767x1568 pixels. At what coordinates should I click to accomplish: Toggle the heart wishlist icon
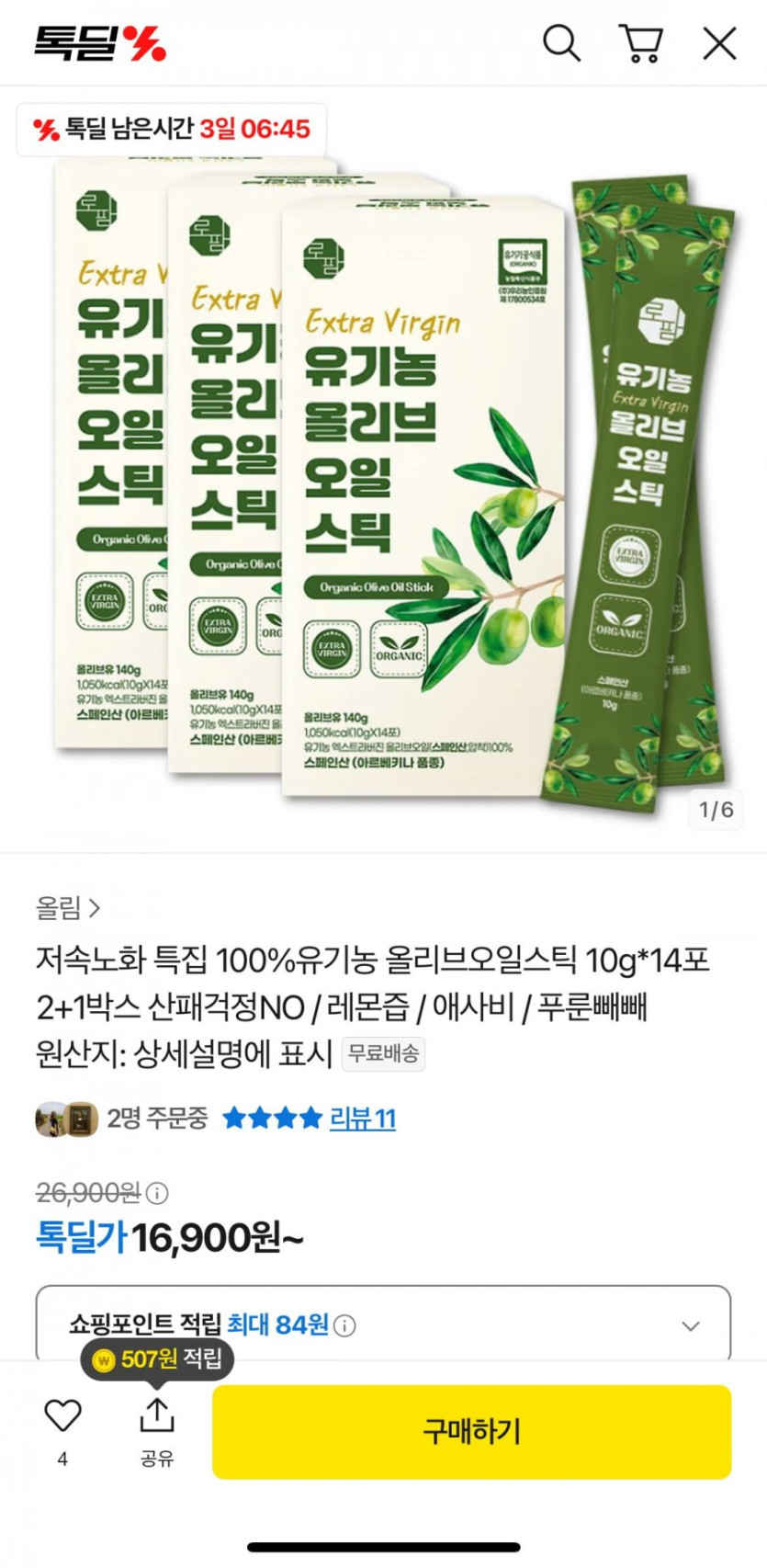click(x=62, y=1415)
